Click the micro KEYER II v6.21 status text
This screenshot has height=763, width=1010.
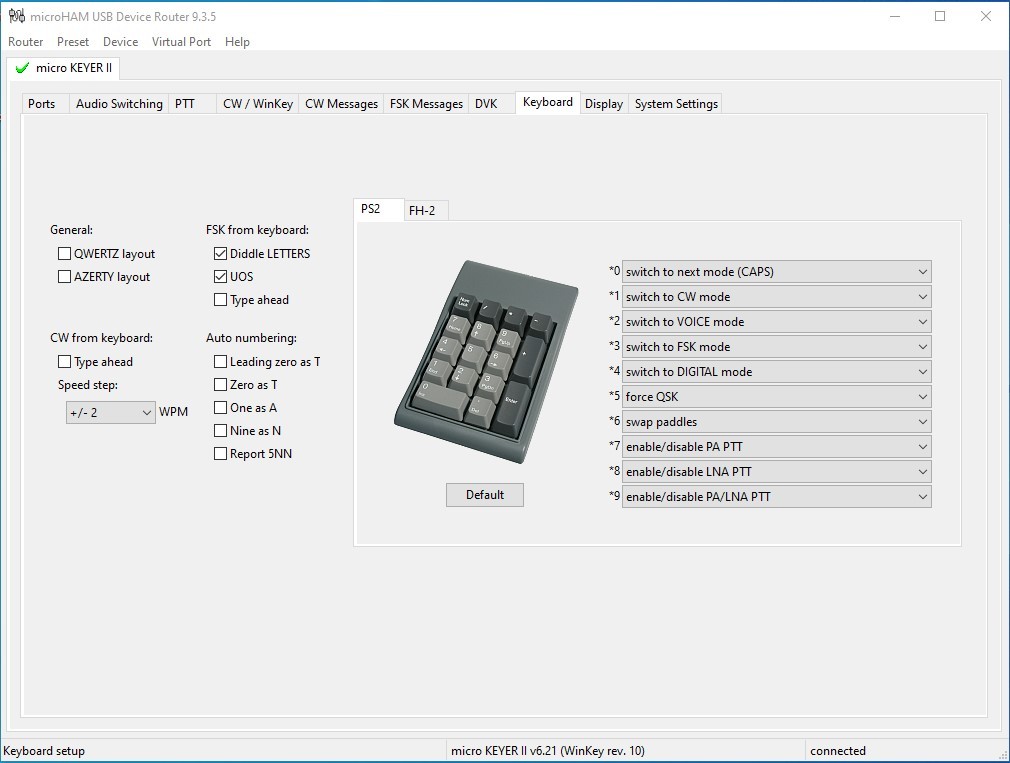tap(548, 751)
